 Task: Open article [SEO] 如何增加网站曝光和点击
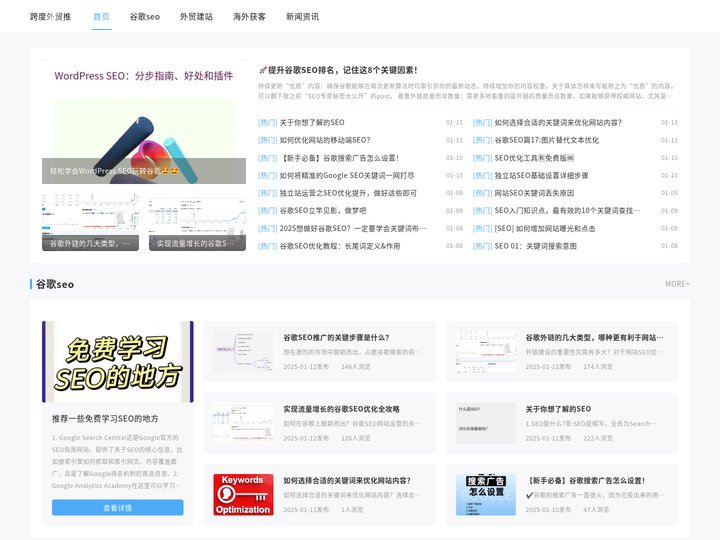click(545, 228)
